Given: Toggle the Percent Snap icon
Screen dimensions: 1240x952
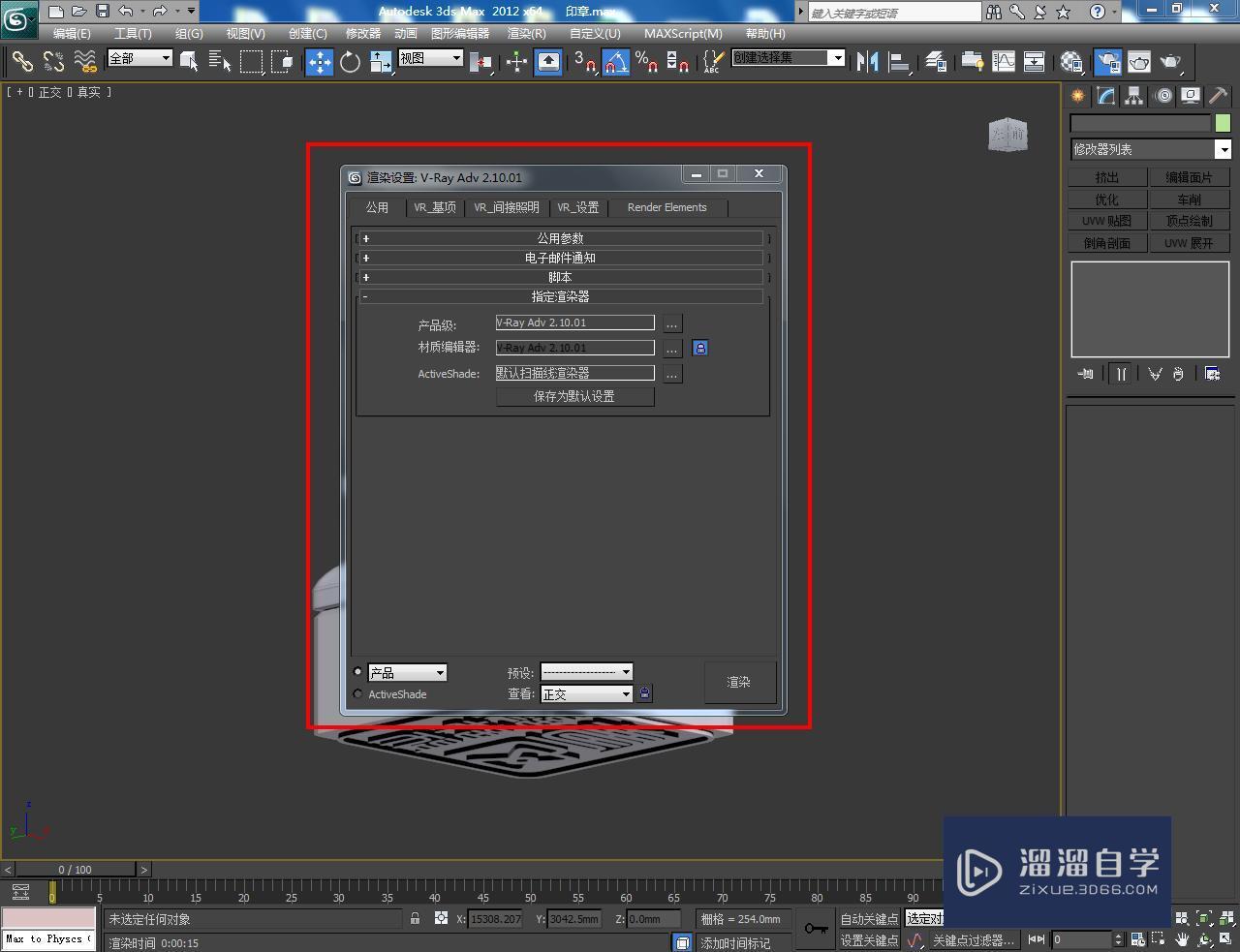Looking at the screenshot, I should click(x=647, y=62).
